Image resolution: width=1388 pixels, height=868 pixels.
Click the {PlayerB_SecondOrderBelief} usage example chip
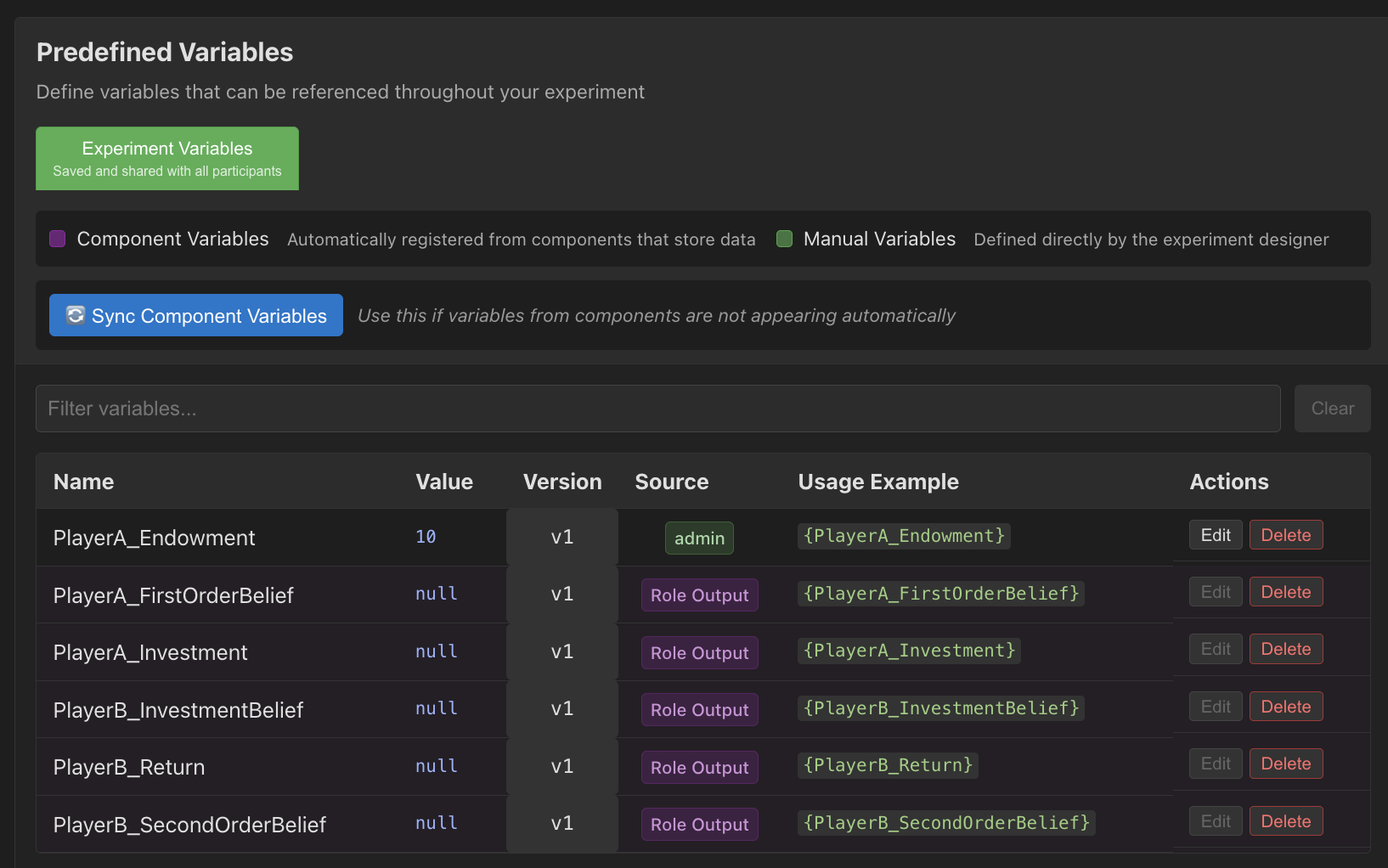[x=945, y=822]
